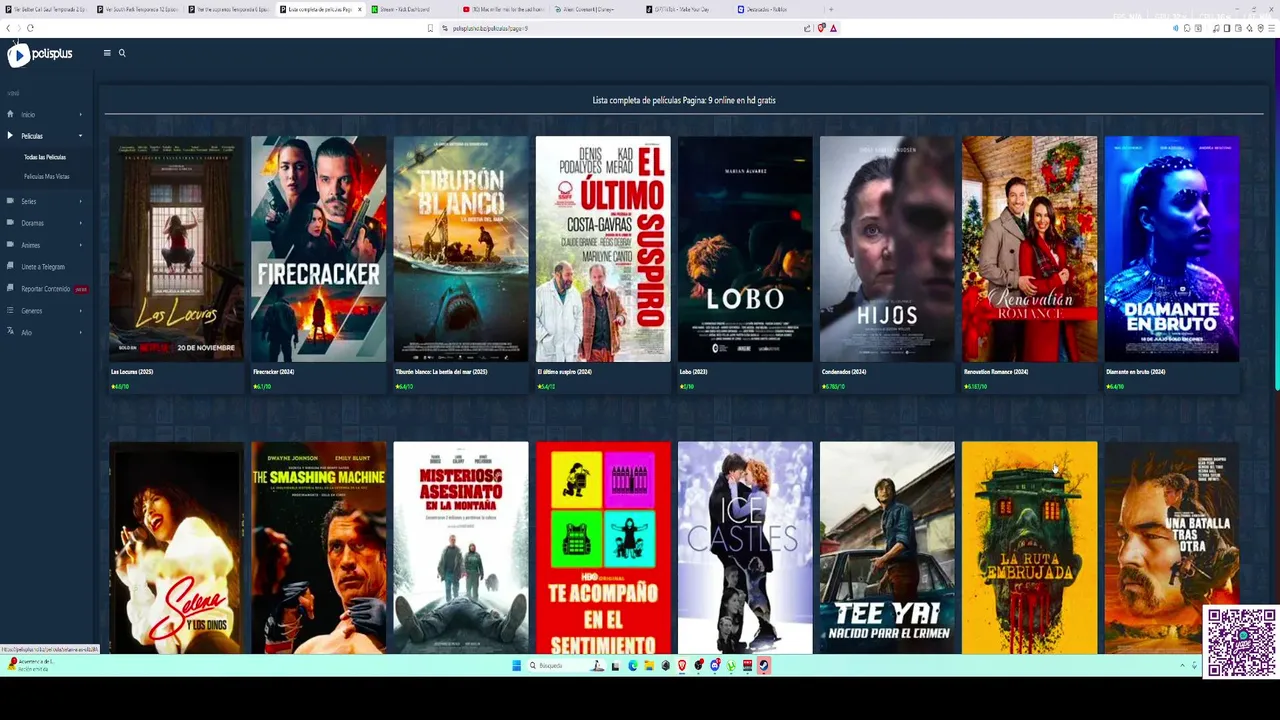The image size is (1280, 720).
Task: Open Diamante en Bruto poster
Action: pyautogui.click(x=1171, y=249)
